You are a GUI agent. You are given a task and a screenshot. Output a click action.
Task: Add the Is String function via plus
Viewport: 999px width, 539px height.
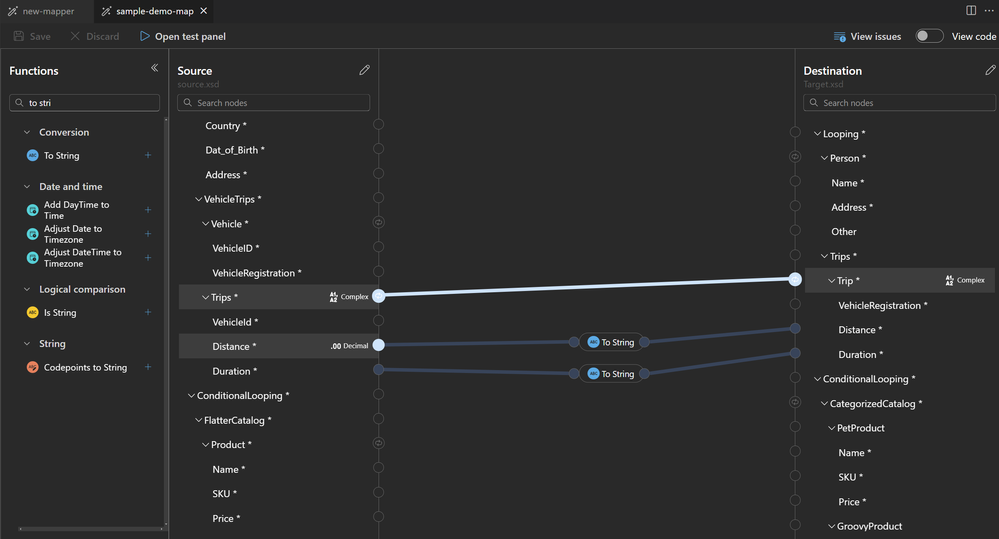pos(148,312)
